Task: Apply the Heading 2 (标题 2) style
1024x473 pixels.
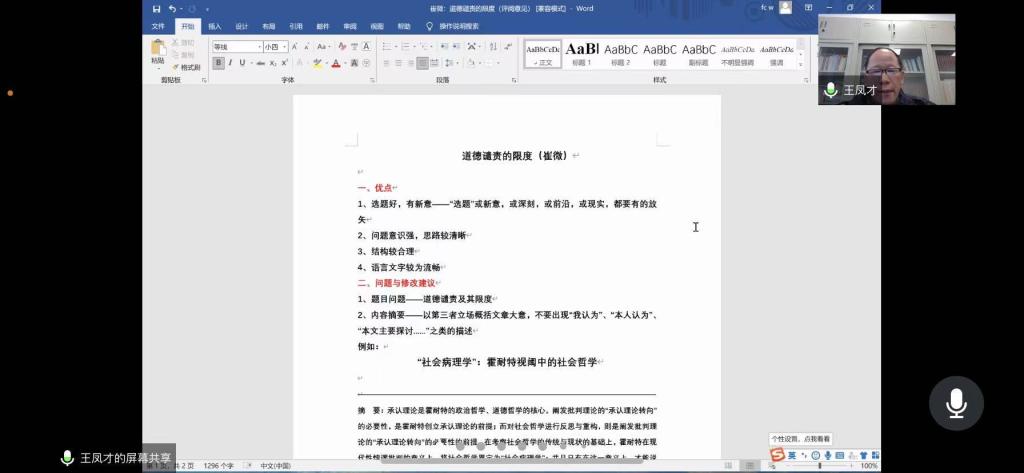Action: (x=620, y=54)
